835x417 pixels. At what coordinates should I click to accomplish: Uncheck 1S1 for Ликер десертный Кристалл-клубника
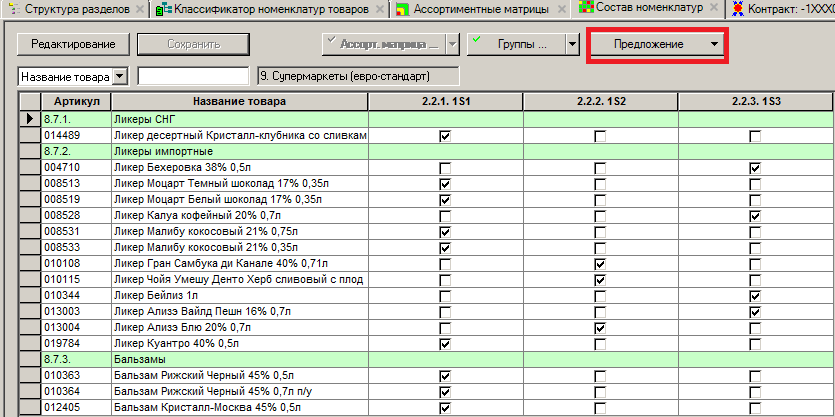pyautogui.click(x=445, y=136)
